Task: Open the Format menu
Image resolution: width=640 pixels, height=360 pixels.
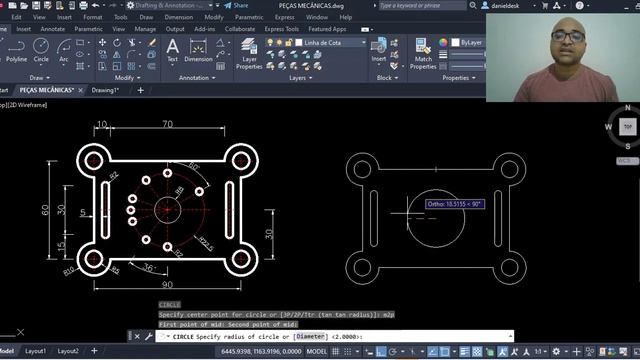Action: (93, 17)
